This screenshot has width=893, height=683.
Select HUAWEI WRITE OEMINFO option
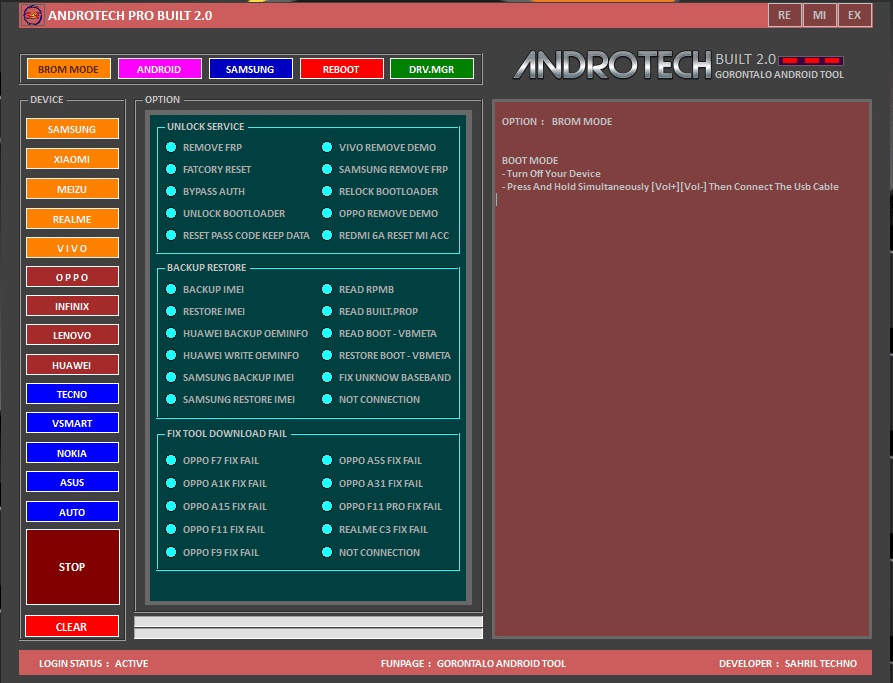(232, 355)
